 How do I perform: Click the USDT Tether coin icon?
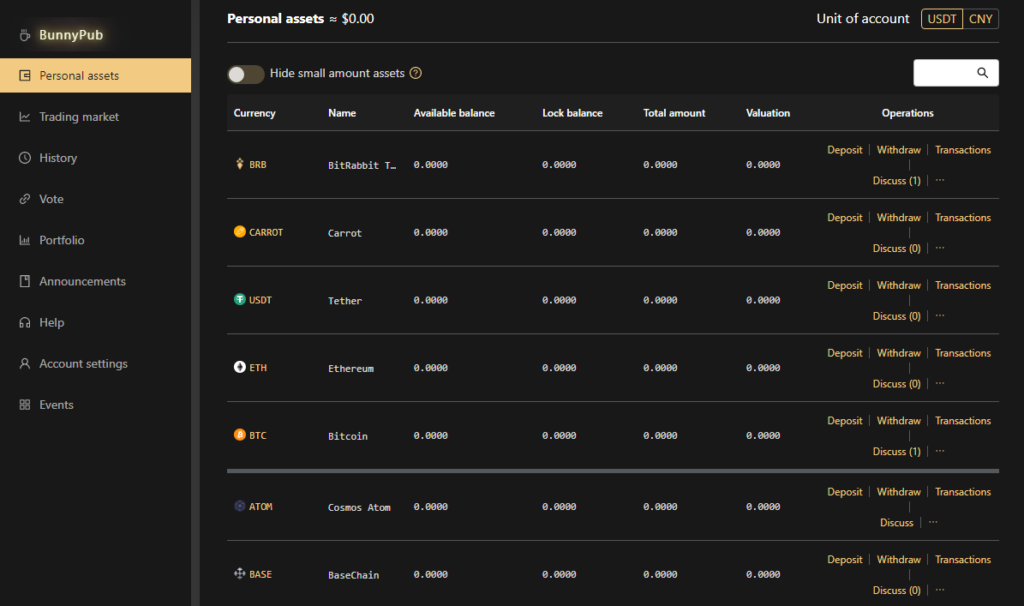pyautogui.click(x=240, y=300)
